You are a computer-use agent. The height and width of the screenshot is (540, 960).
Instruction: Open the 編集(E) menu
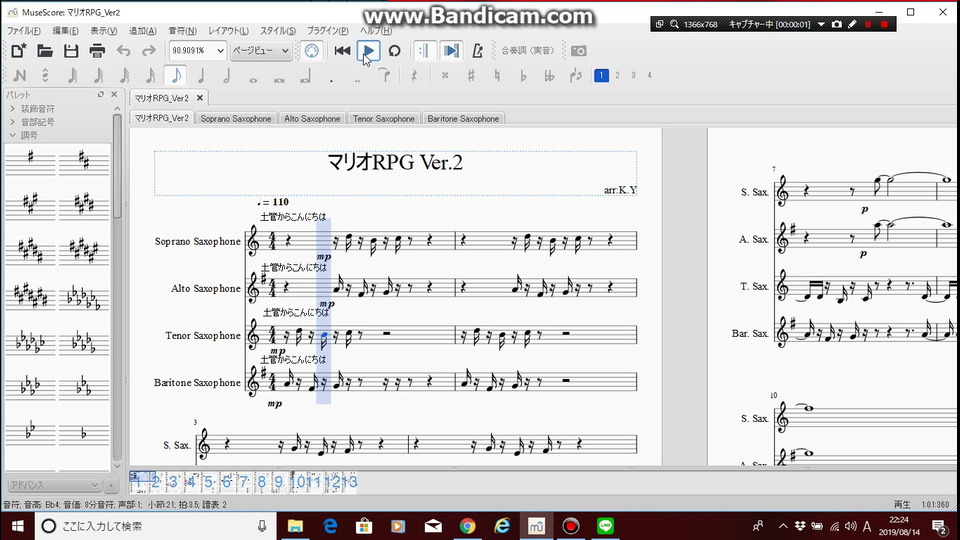point(65,31)
